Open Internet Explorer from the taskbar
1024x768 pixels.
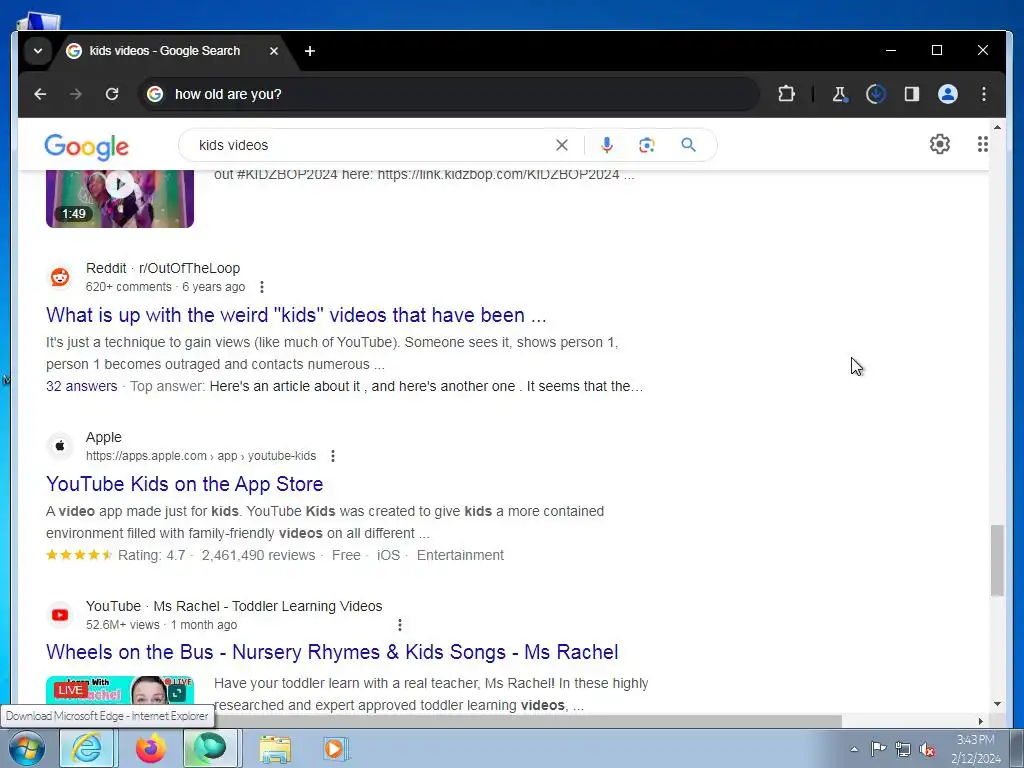pos(87,748)
